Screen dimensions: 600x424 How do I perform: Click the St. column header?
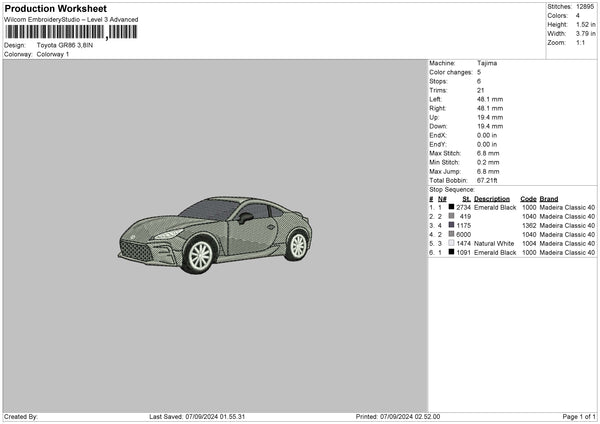[466, 198]
